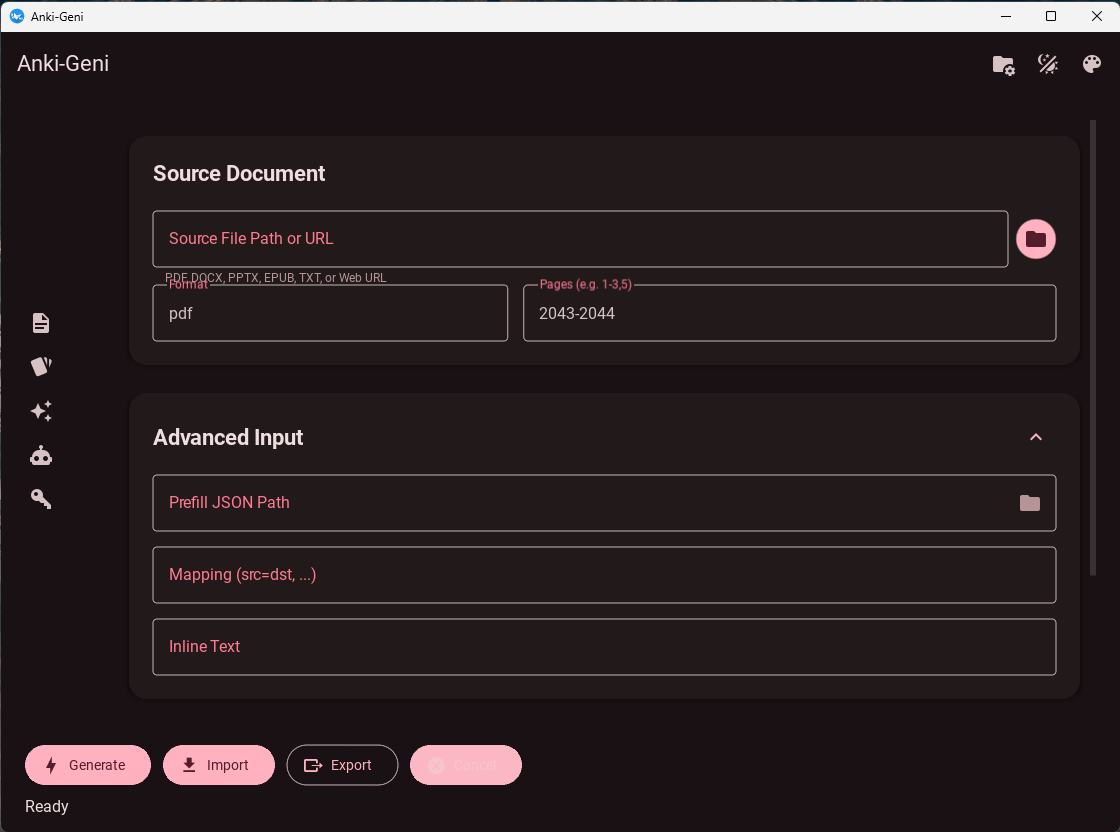
Task: Open the theme palette icon
Action: [1091, 64]
